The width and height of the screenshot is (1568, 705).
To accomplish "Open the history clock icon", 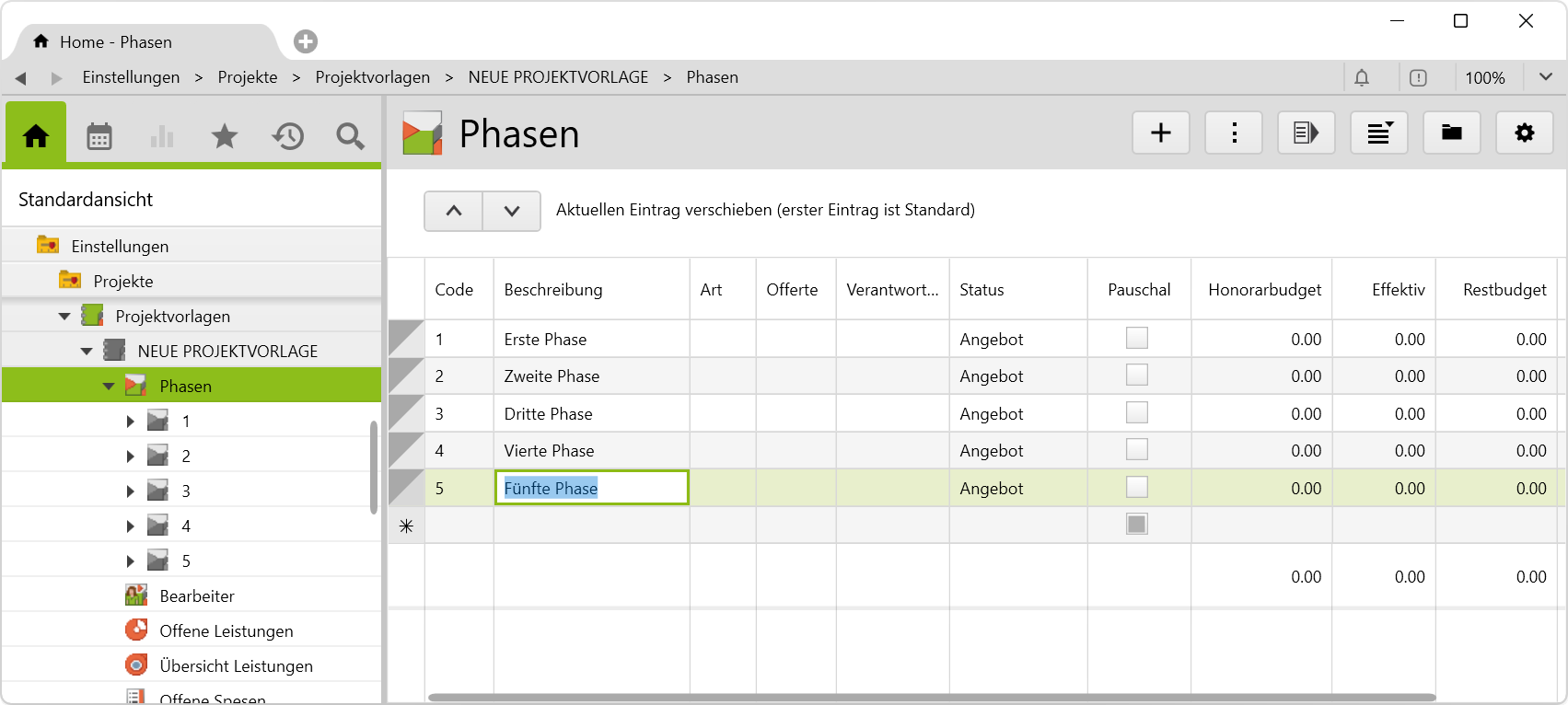I will pos(287,136).
